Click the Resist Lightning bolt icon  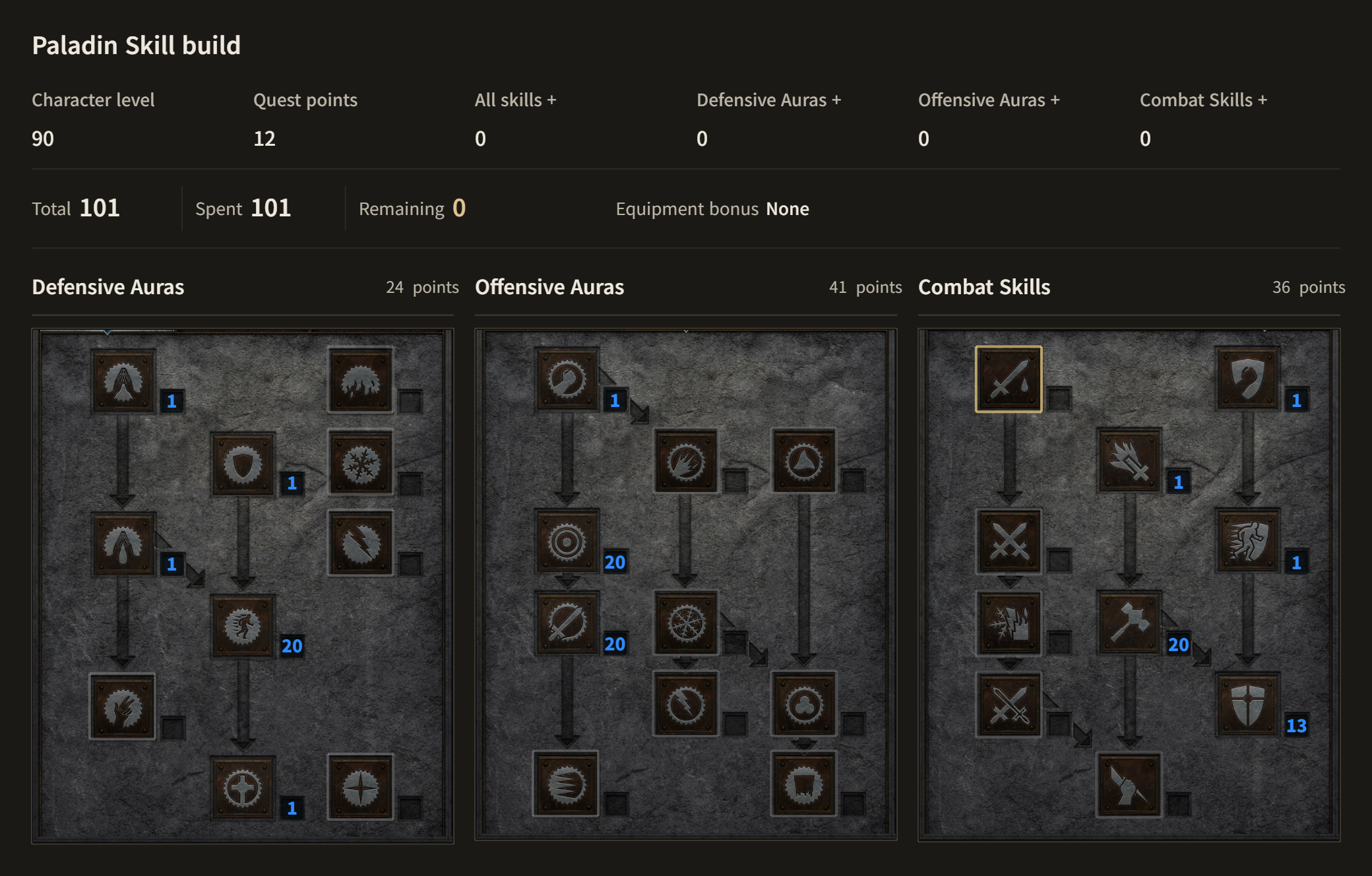tap(361, 544)
